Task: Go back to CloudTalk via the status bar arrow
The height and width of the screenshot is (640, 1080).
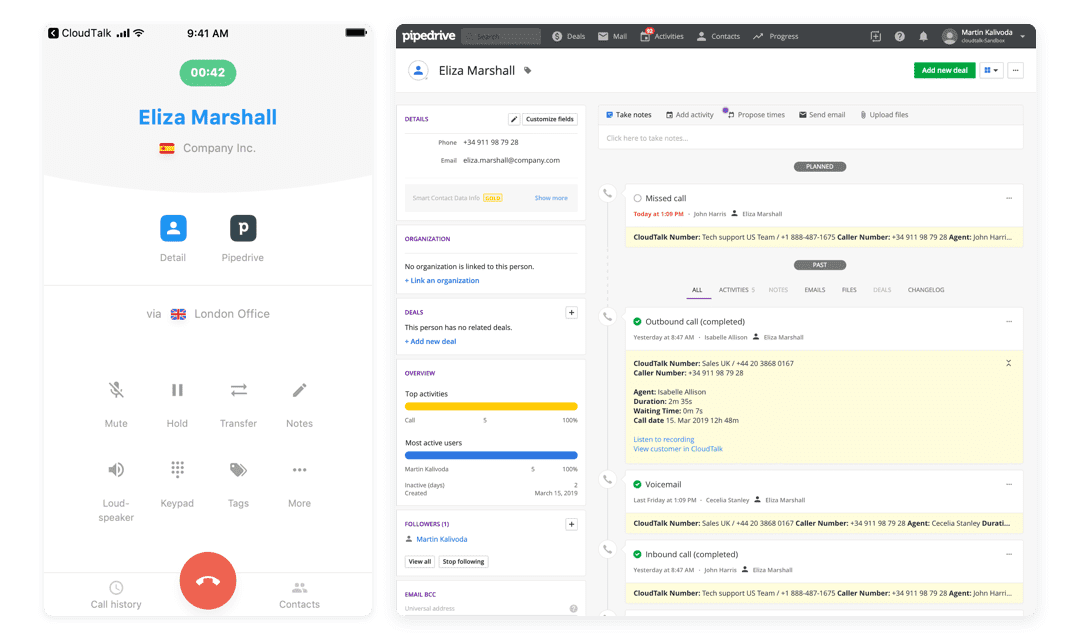Action: point(53,33)
